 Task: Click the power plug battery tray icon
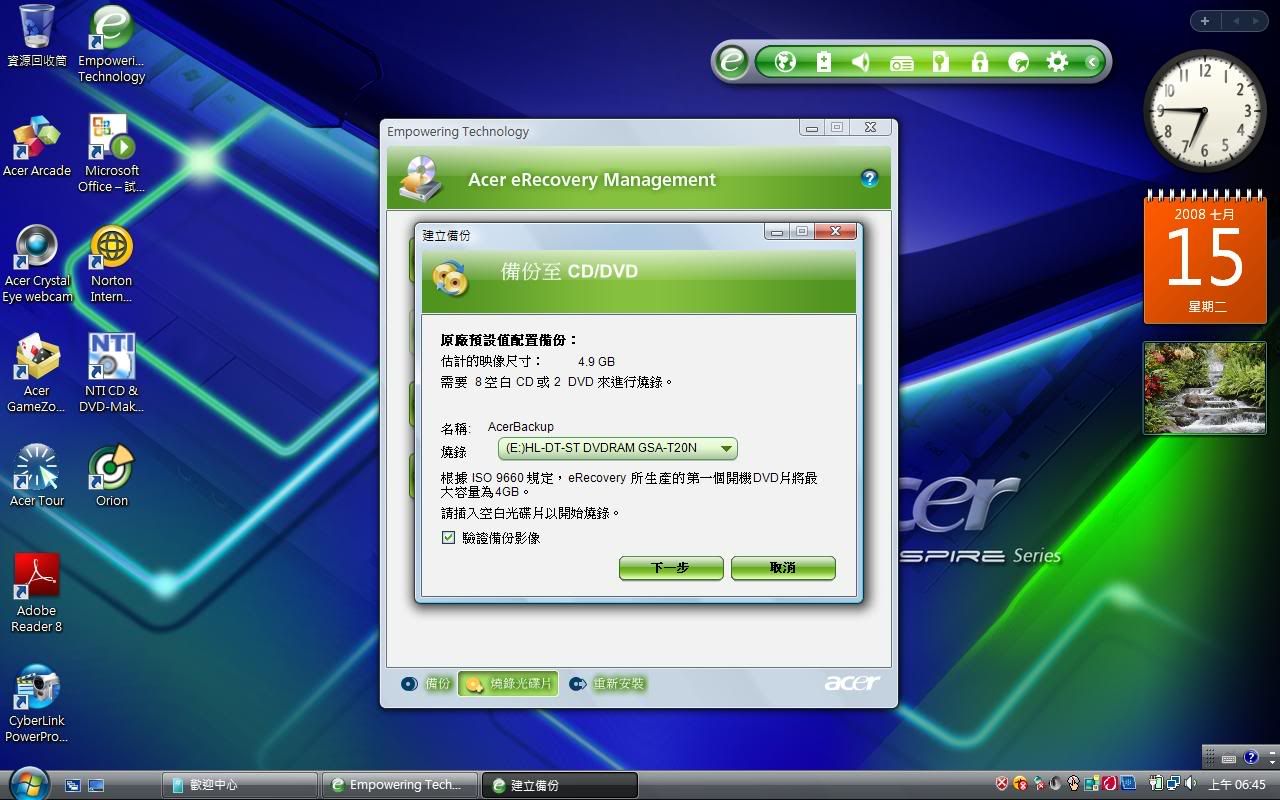[x=1157, y=784]
